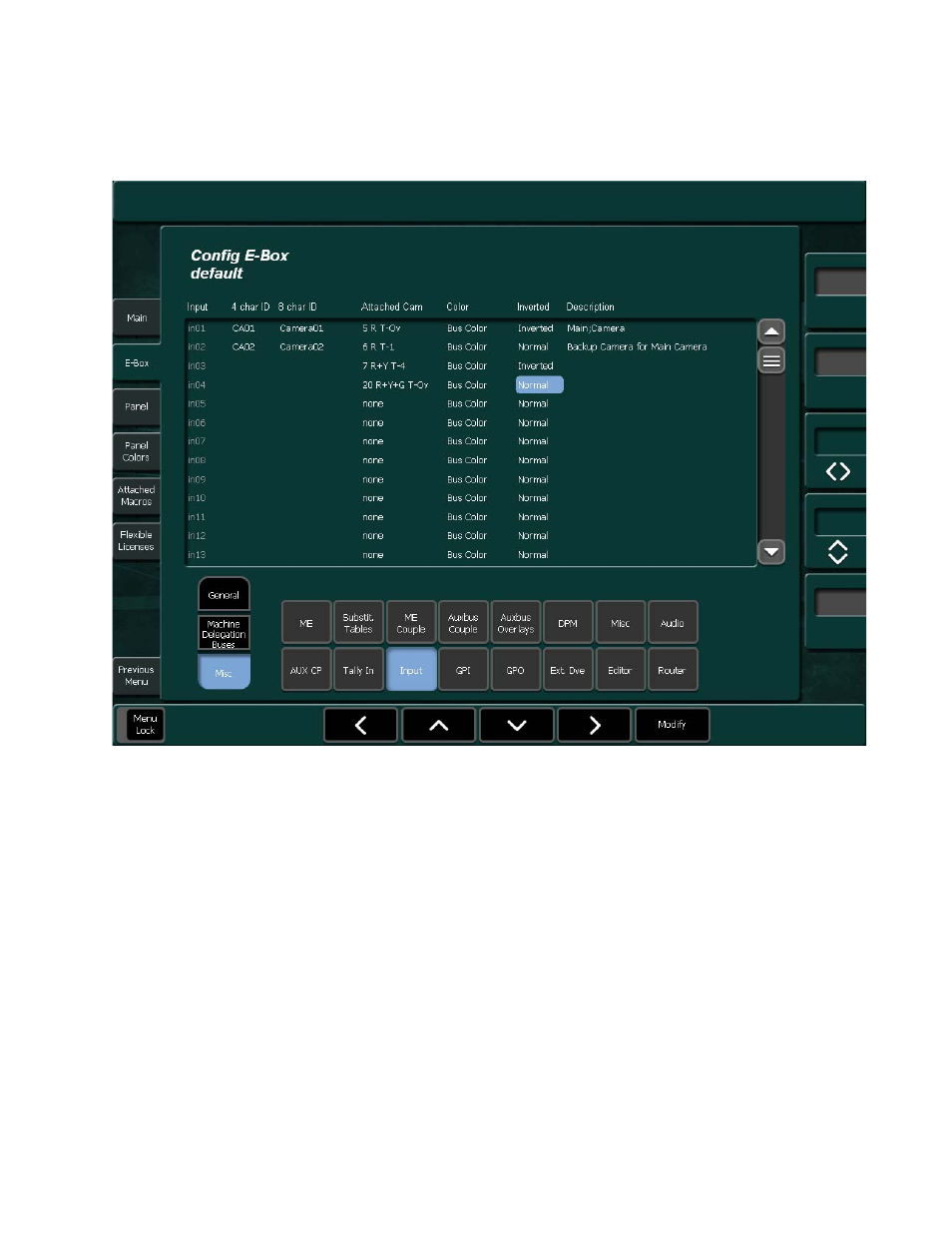Image resolution: width=952 pixels, height=1233 pixels.
Task: Click the highlighted Normal cell for in04
Action: point(539,385)
